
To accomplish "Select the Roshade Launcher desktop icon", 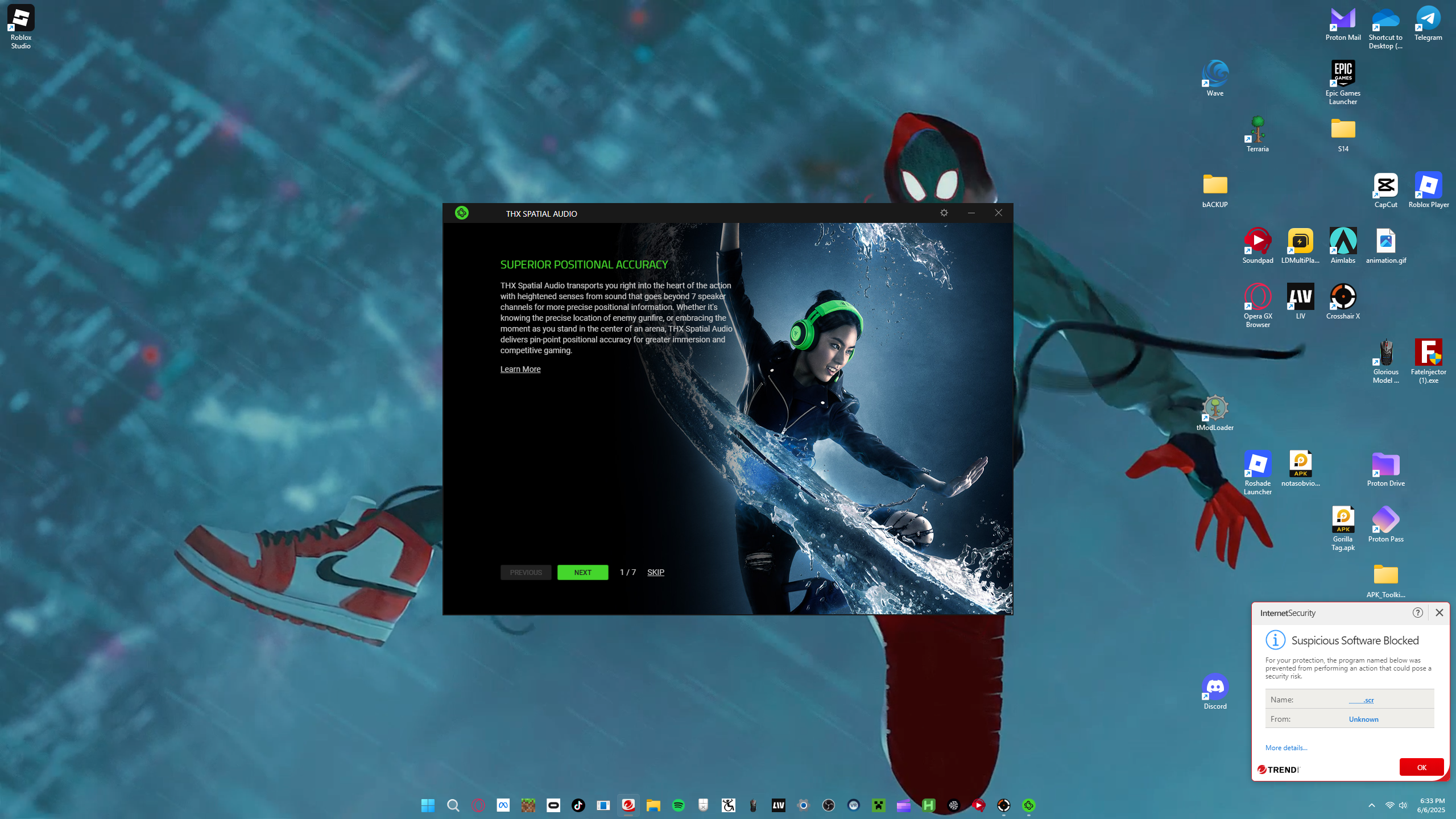I will pyautogui.click(x=1258, y=473).
